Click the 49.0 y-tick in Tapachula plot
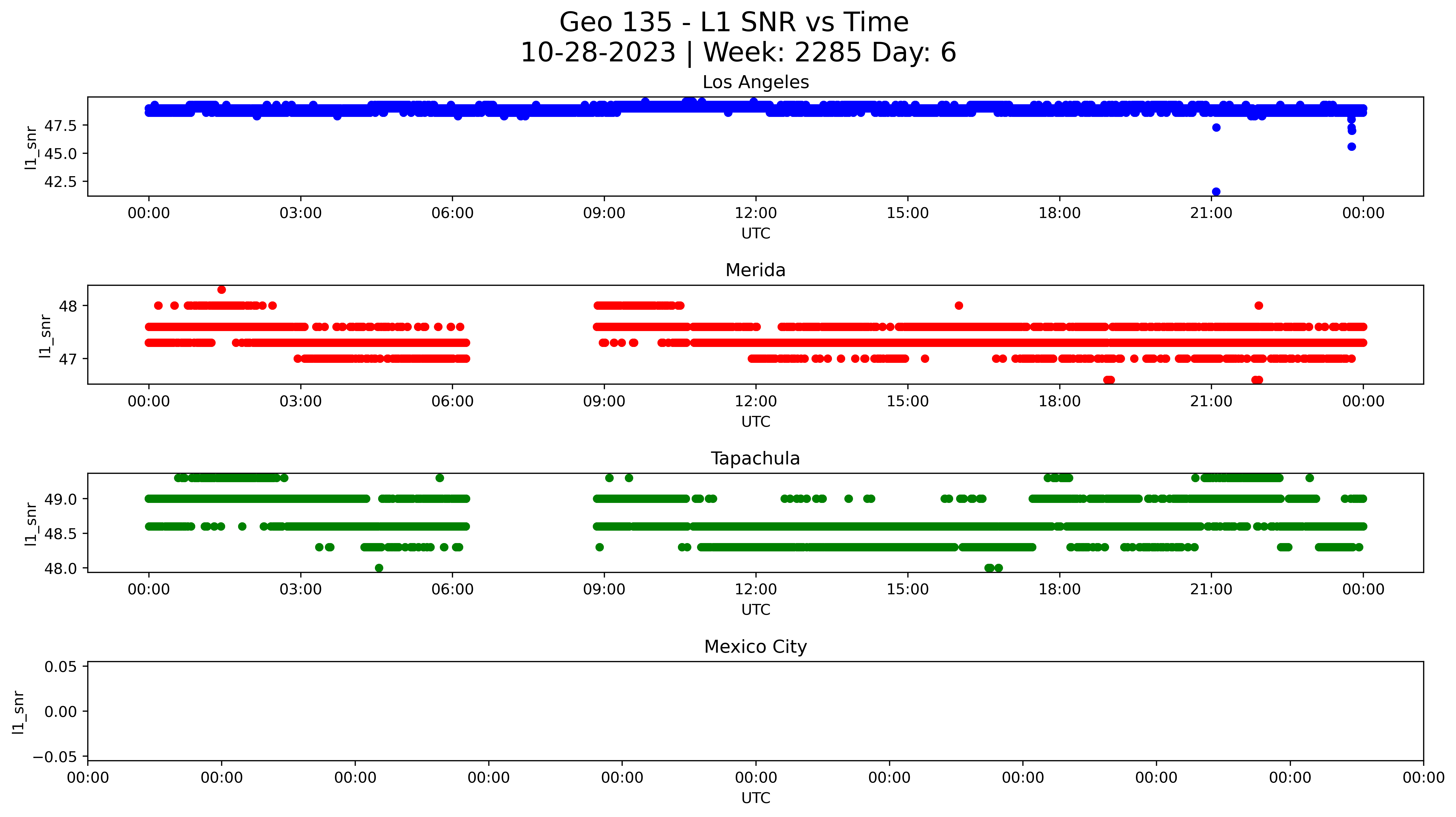This screenshot has width=1456, height=817. [x=61, y=499]
